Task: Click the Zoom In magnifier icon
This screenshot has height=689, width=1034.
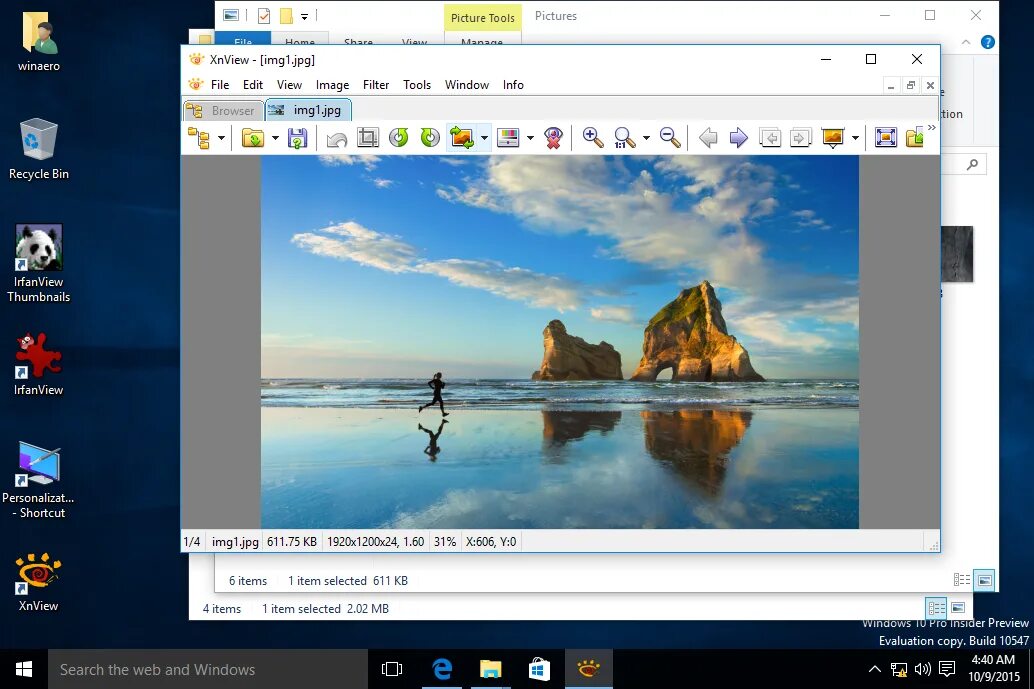Action: click(x=593, y=138)
